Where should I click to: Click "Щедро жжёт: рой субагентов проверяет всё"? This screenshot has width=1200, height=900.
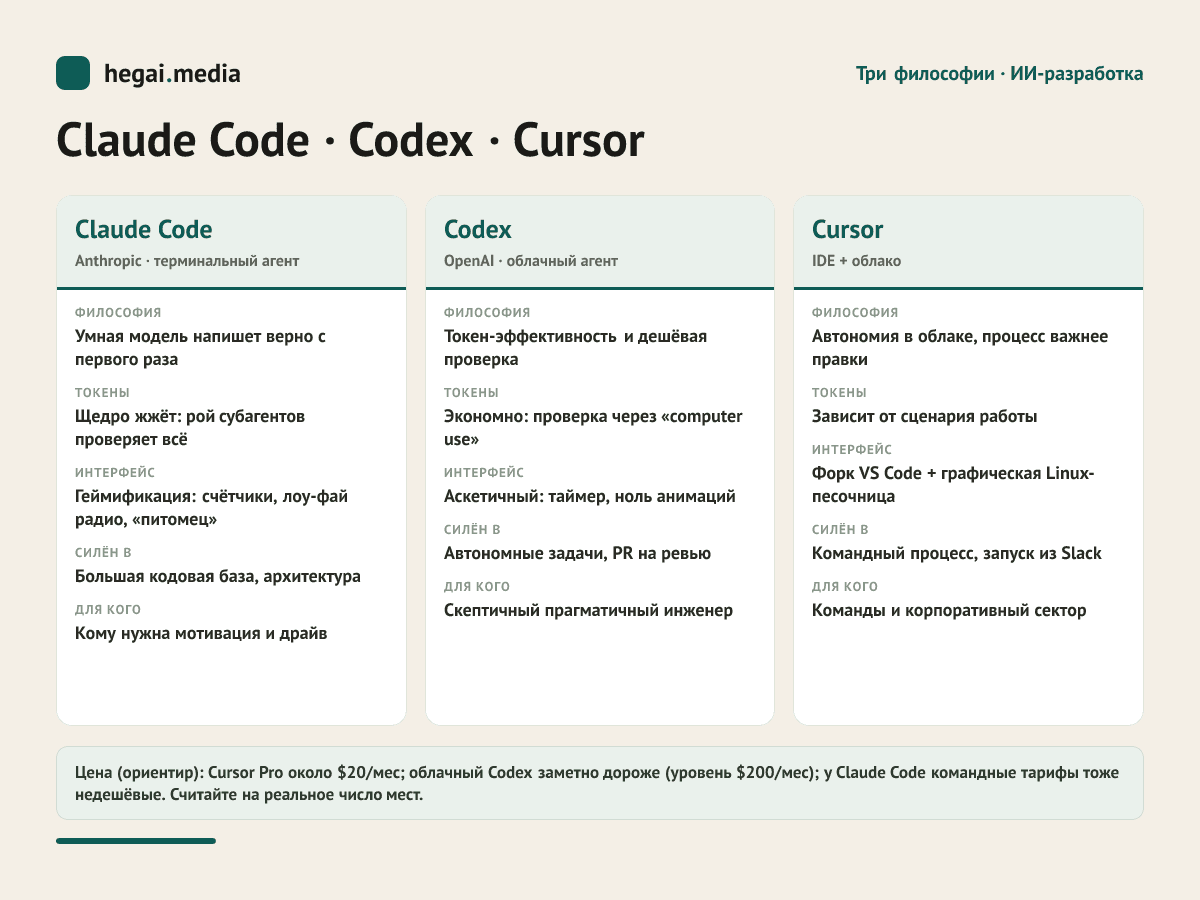pyautogui.click(x=190, y=428)
